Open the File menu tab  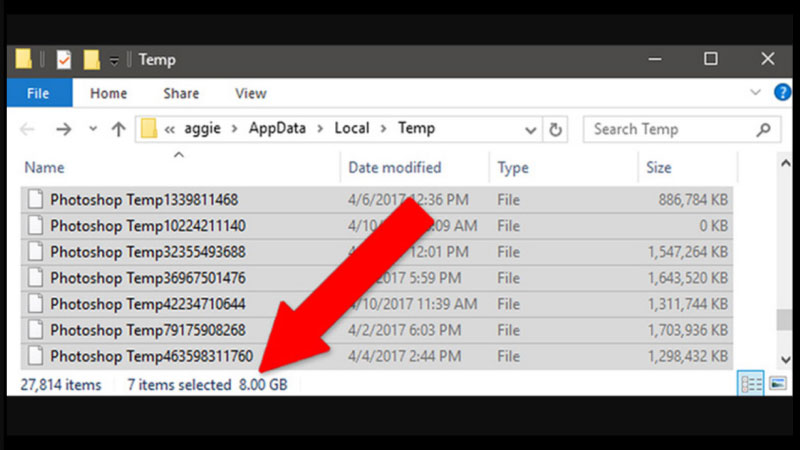(38, 94)
